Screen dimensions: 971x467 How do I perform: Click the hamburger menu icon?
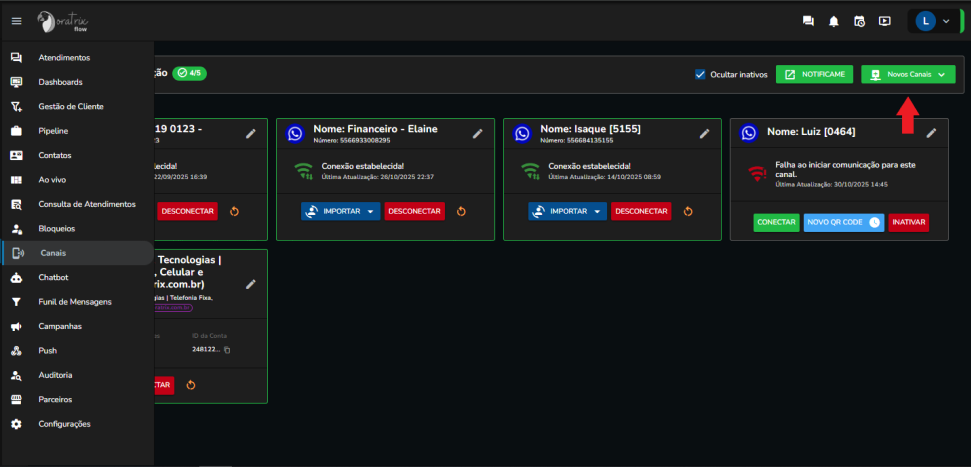click(x=16, y=21)
